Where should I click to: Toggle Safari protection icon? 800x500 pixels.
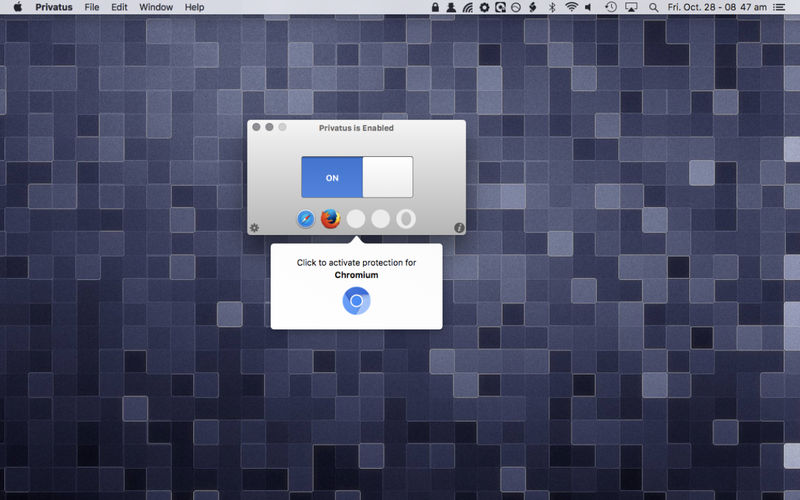[x=306, y=219]
